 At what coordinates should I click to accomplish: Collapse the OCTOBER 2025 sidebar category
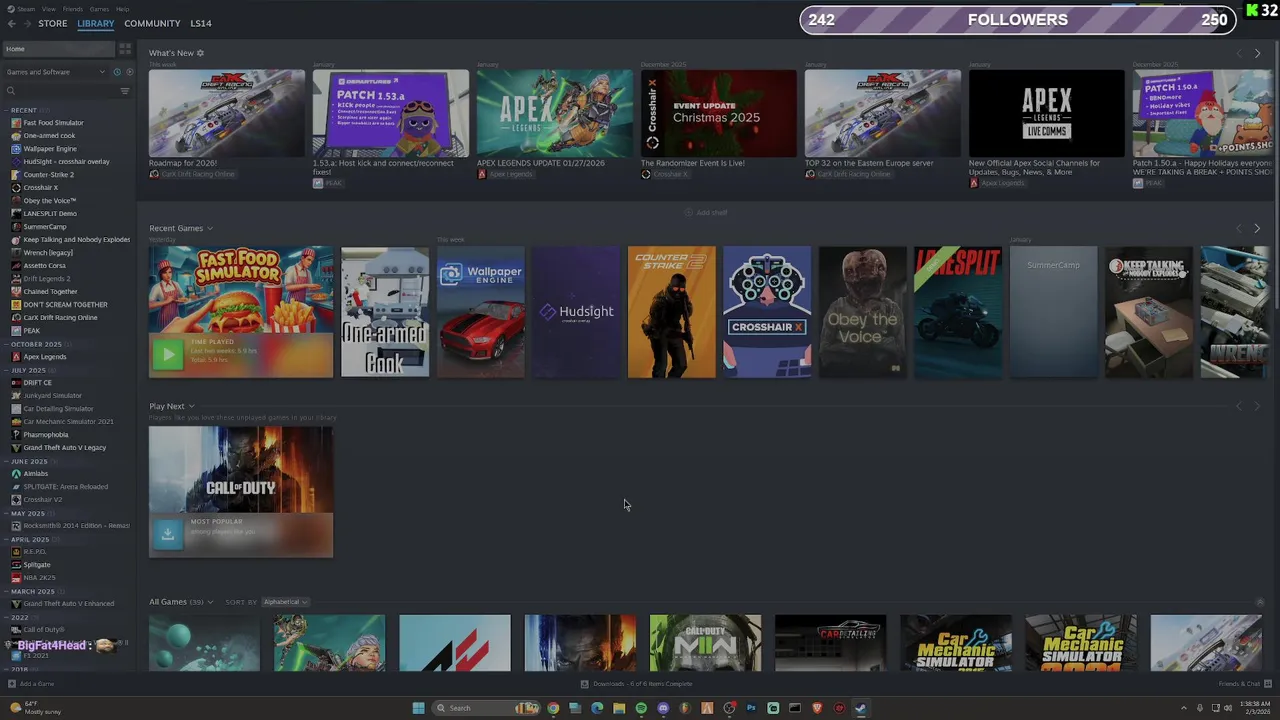(6, 344)
